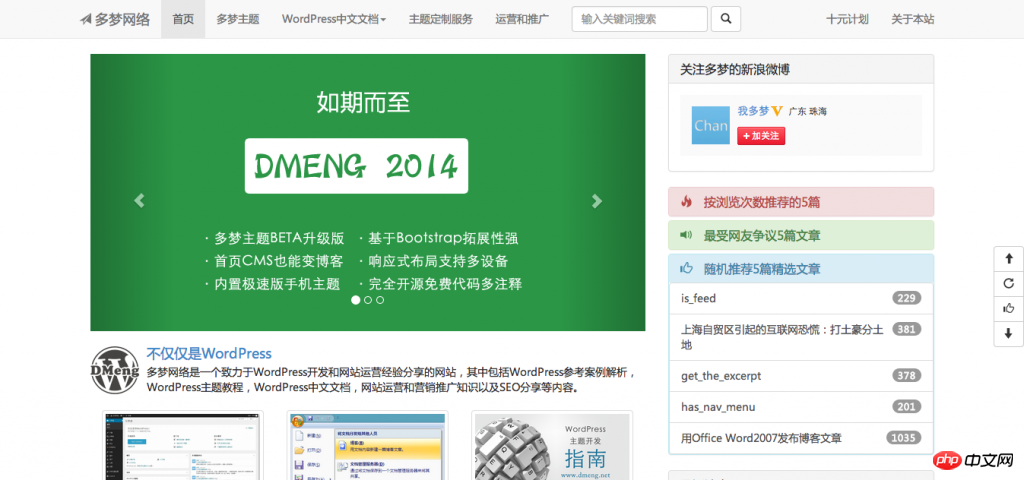Click the scroll-to-top arrow in floating toolbar
1024x480 pixels.
point(1008,258)
